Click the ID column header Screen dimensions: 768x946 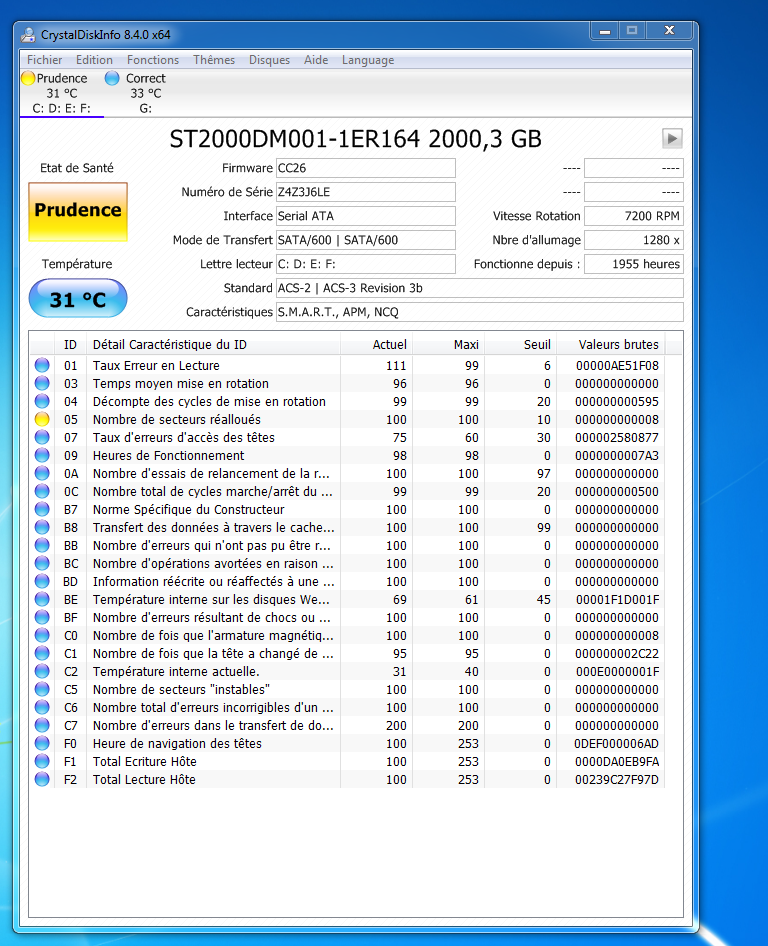pyautogui.click(x=71, y=344)
